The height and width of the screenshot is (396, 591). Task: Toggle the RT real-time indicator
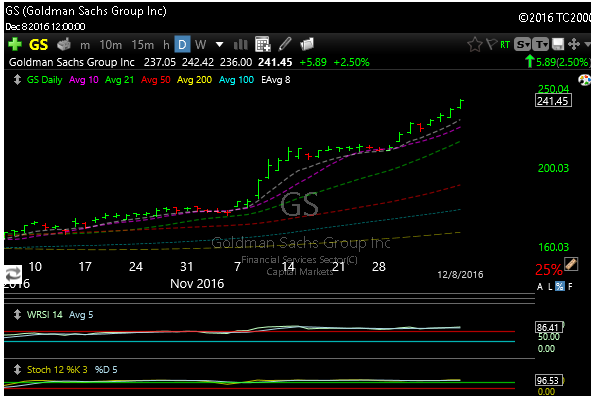[x=505, y=45]
